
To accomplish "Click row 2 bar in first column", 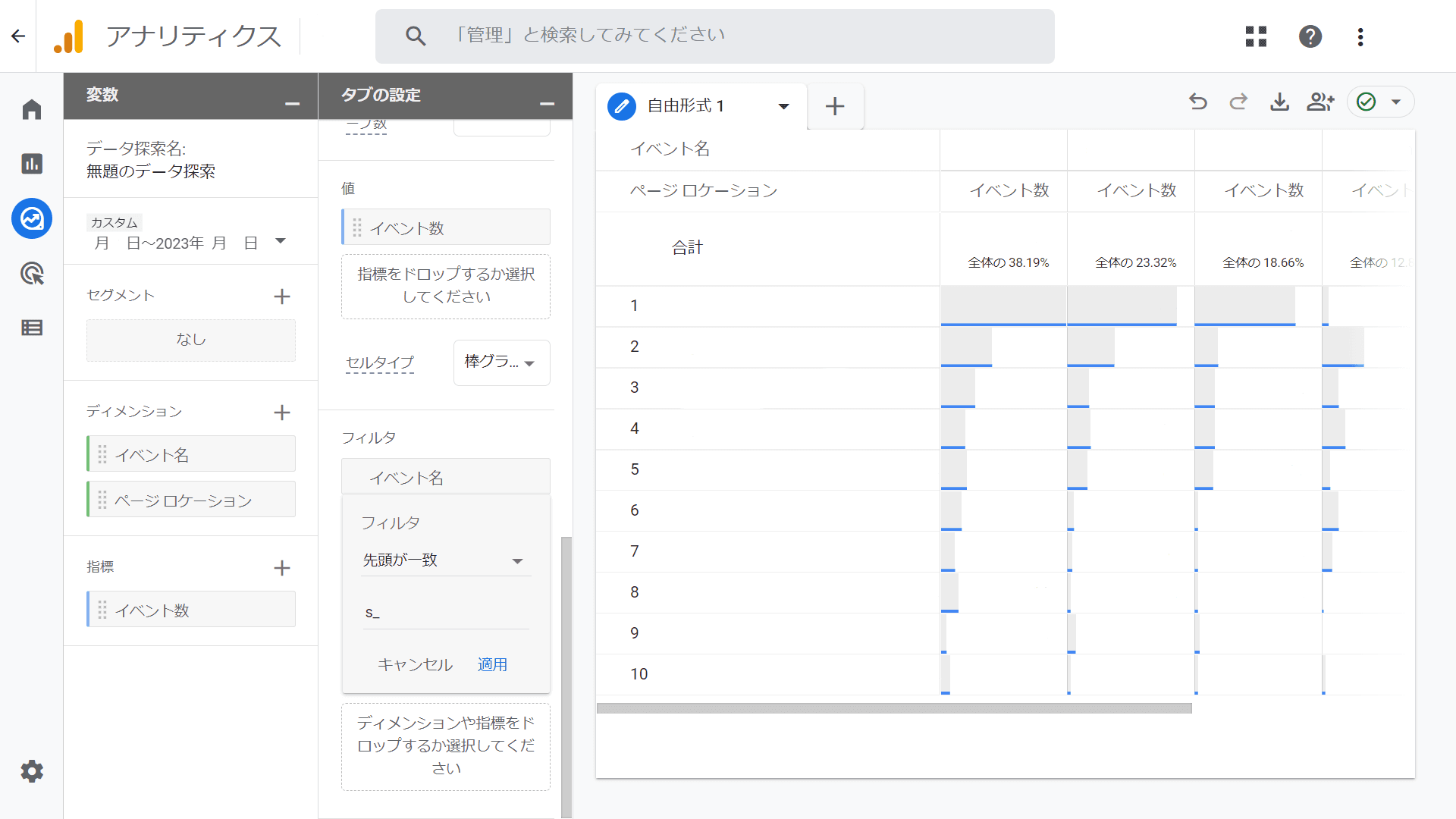I will click(966, 347).
